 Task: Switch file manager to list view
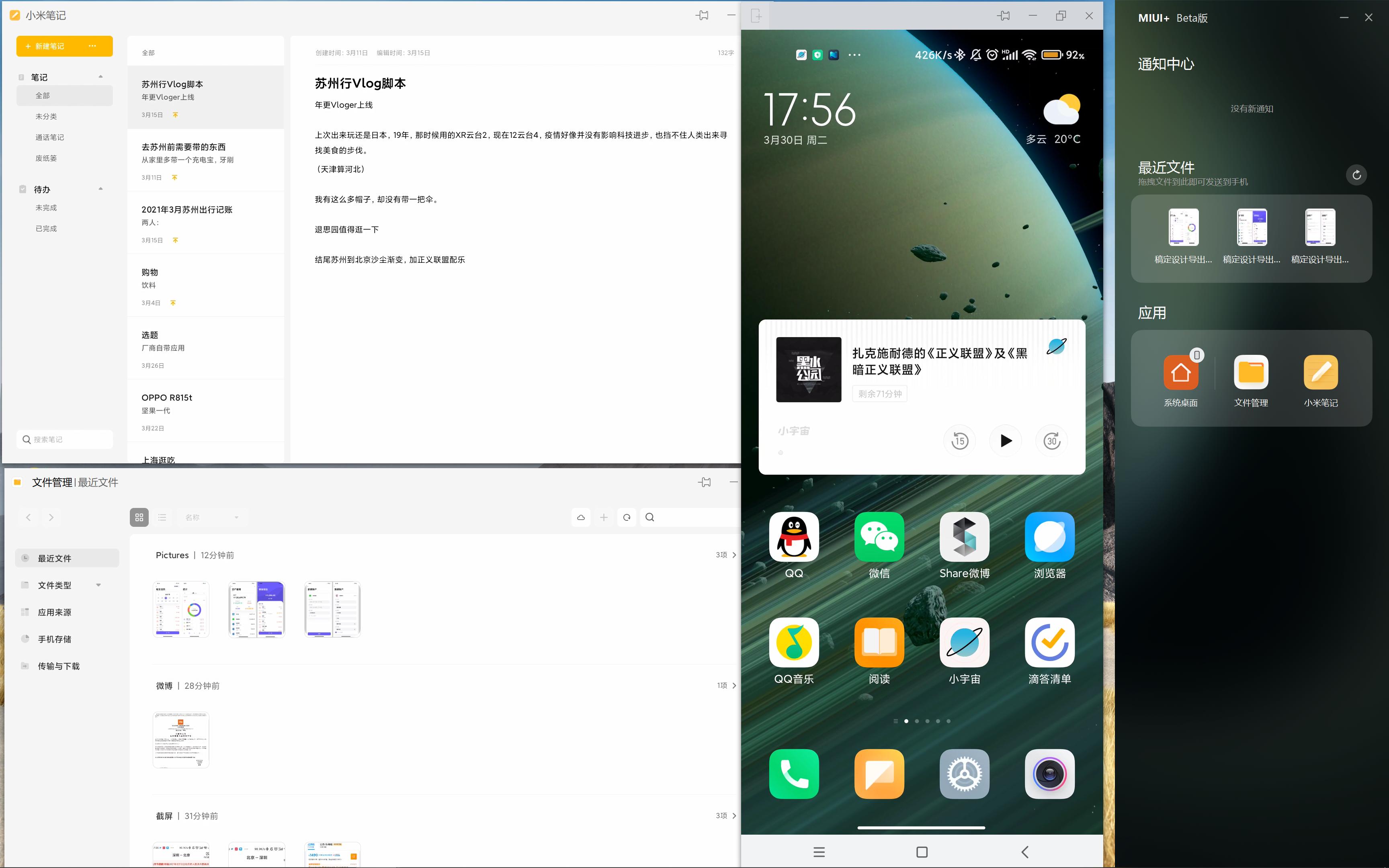point(162,517)
